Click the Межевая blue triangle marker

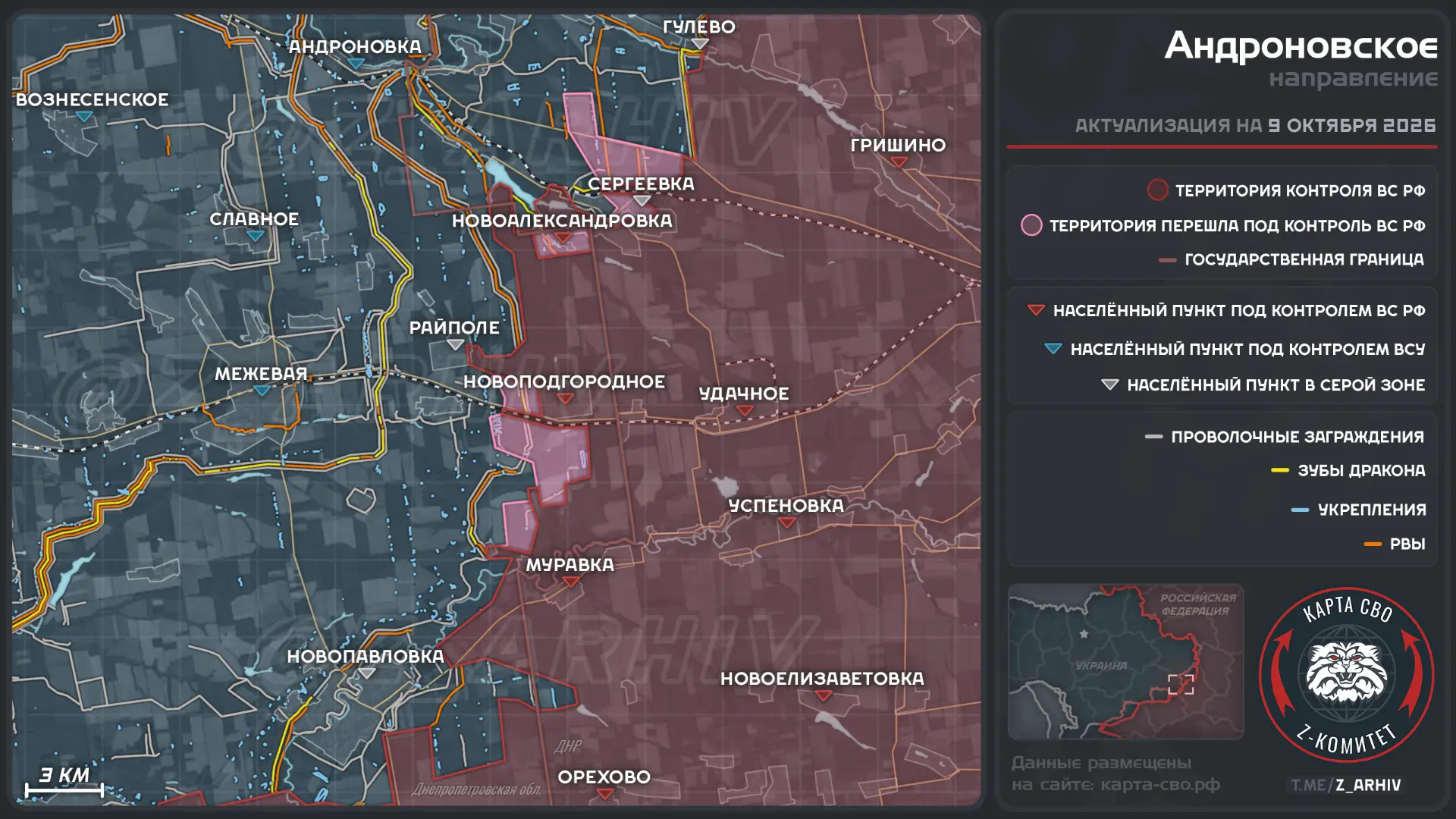(262, 391)
